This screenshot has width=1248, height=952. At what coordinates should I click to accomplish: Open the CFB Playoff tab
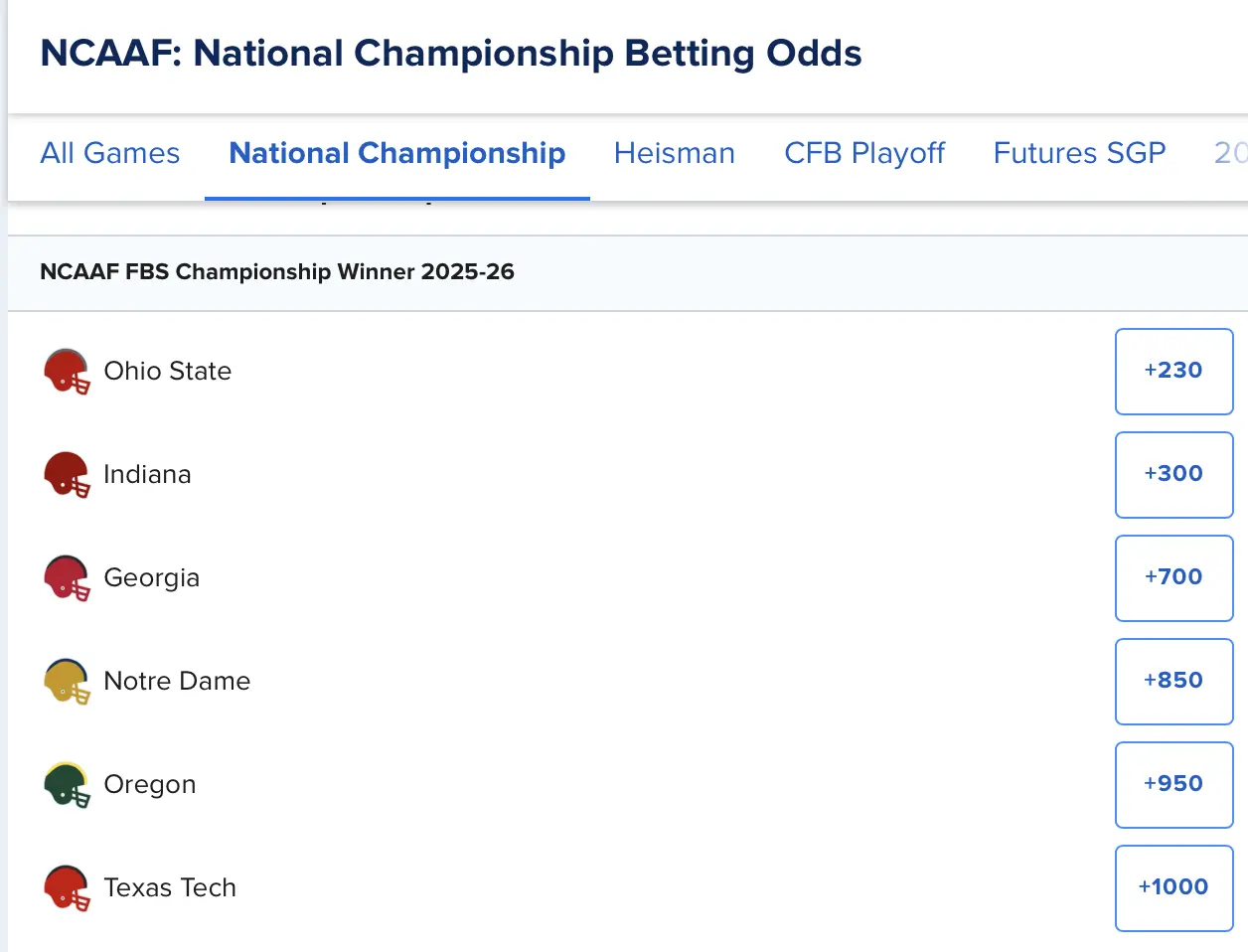click(864, 153)
